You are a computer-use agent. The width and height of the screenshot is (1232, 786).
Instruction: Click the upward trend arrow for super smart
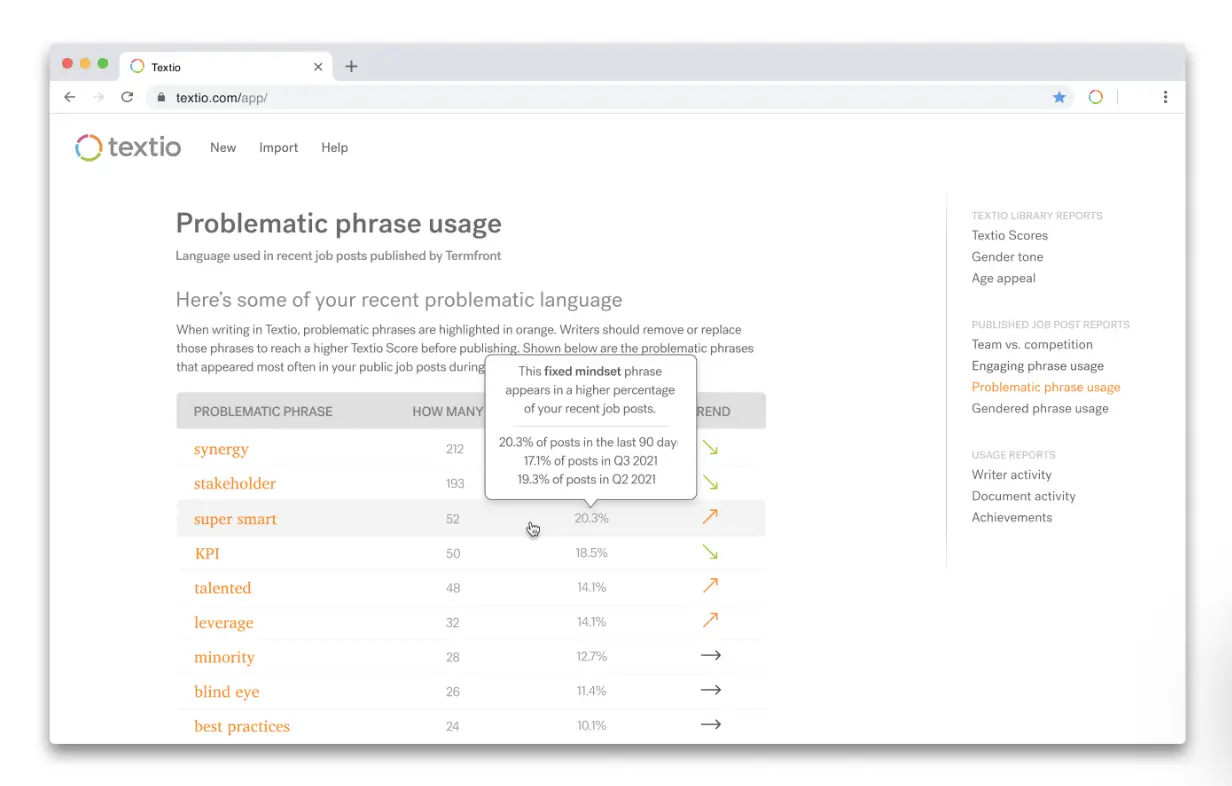[710, 517]
